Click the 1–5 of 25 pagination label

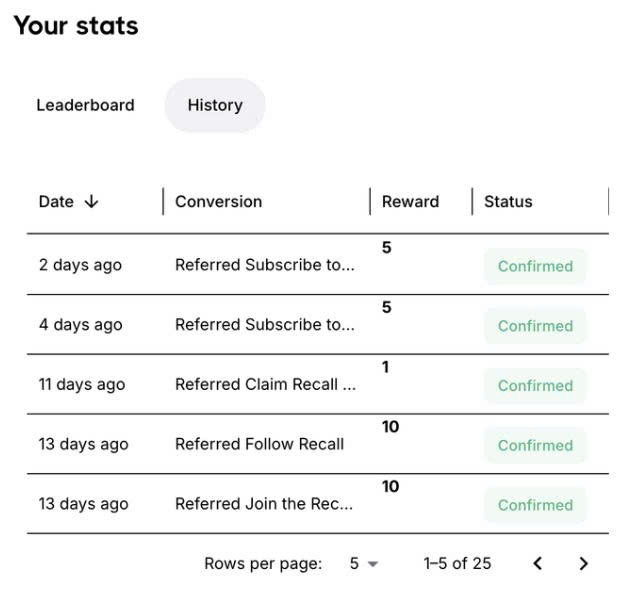(457, 564)
